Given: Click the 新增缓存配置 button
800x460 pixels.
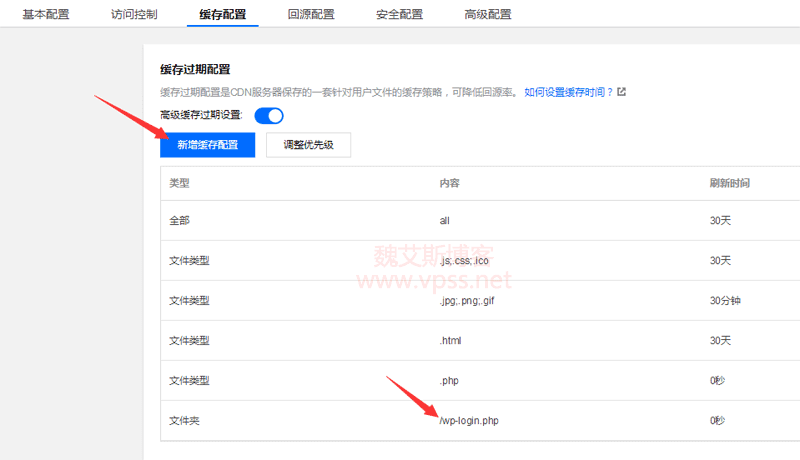Looking at the screenshot, I should point(207,145).
